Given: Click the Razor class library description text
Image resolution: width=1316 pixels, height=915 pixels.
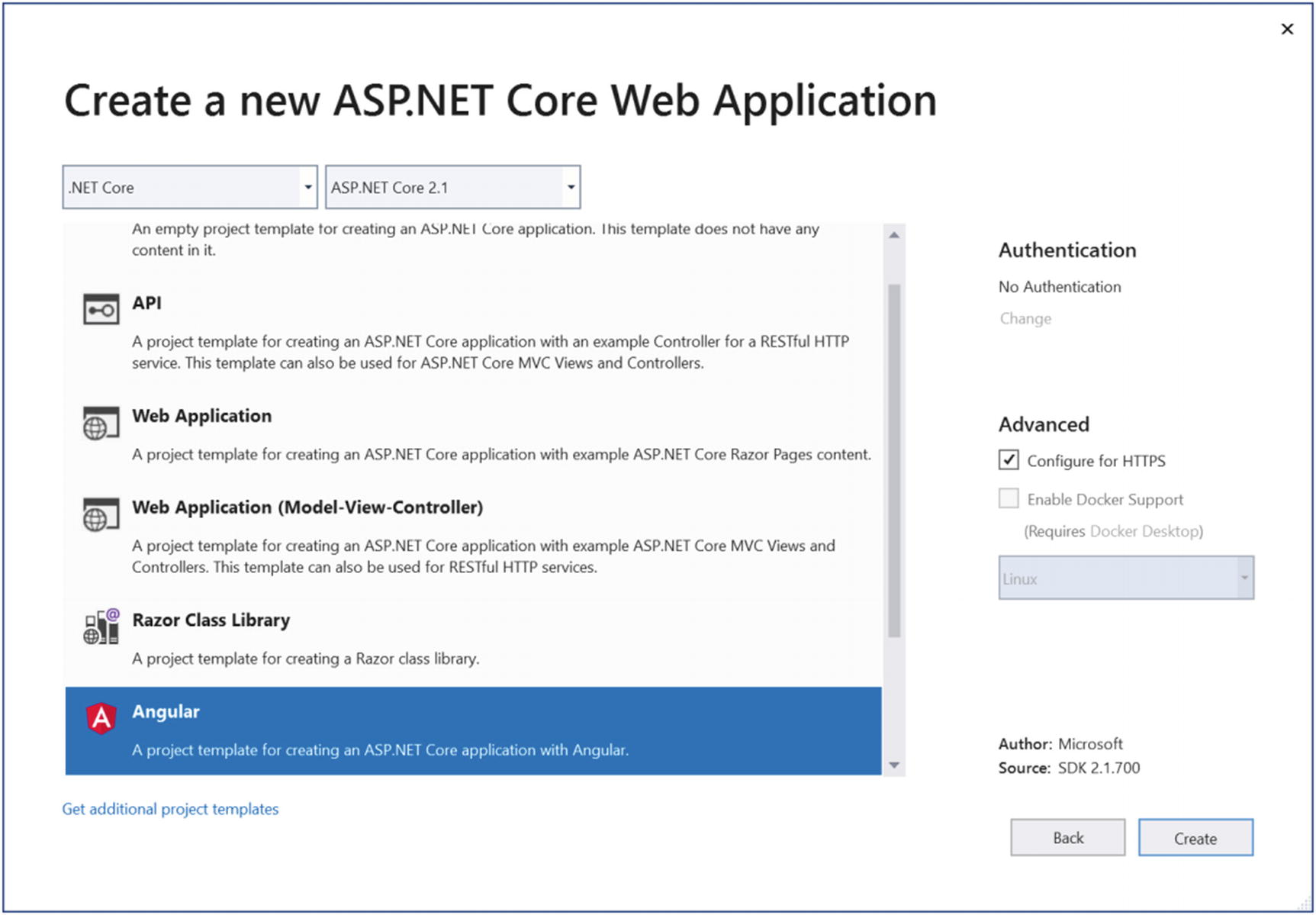Looking at the screenshot, I should (306, 659).
